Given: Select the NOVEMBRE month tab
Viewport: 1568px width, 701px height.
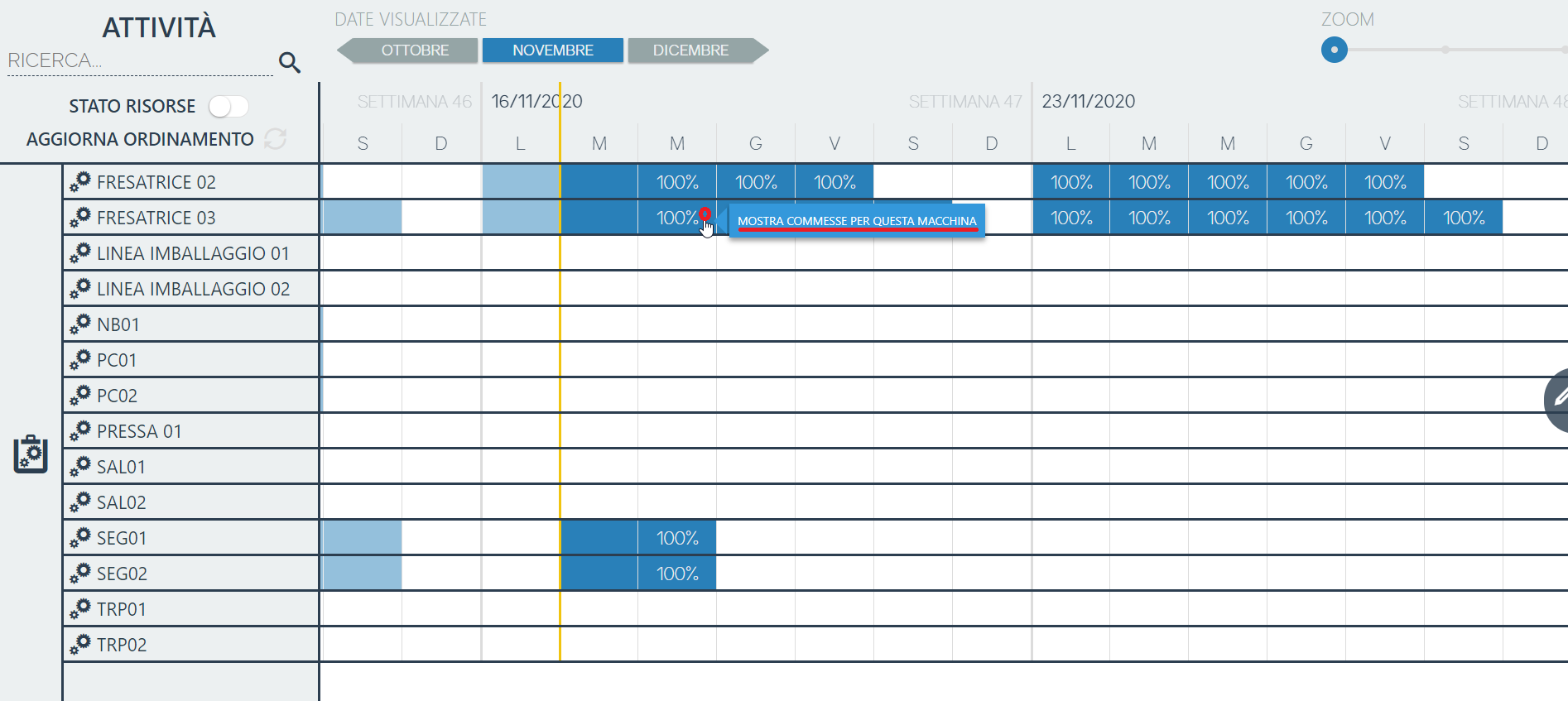Looking at the screenshot, I should point(552,50).
